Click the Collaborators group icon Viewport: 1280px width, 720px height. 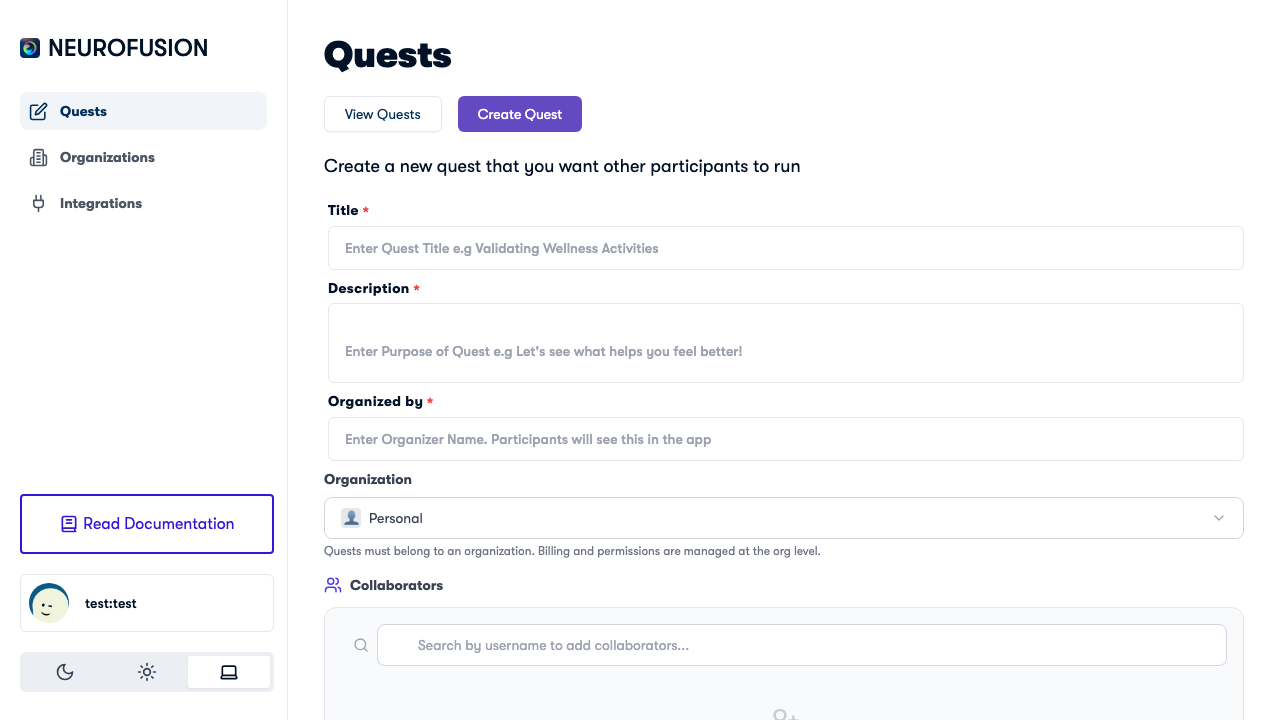[x=333, y=585]
